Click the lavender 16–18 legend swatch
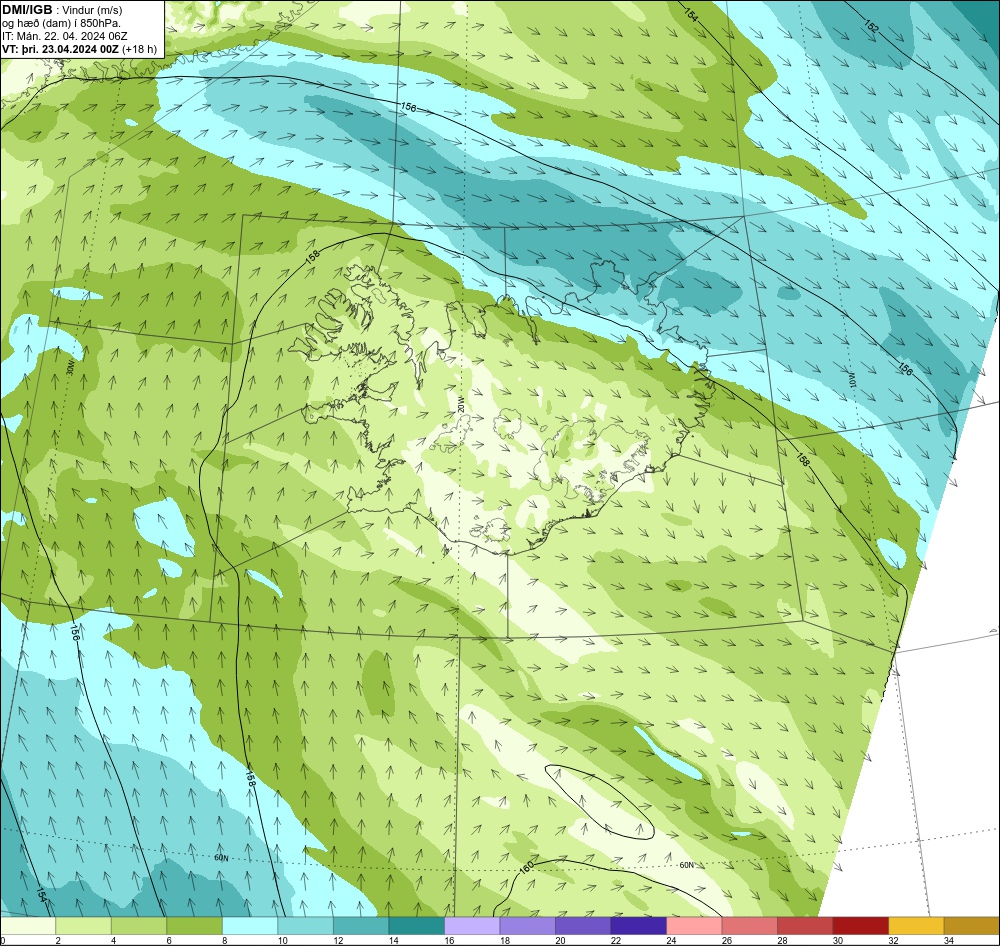1000x946 pixels. pos(472,926)
